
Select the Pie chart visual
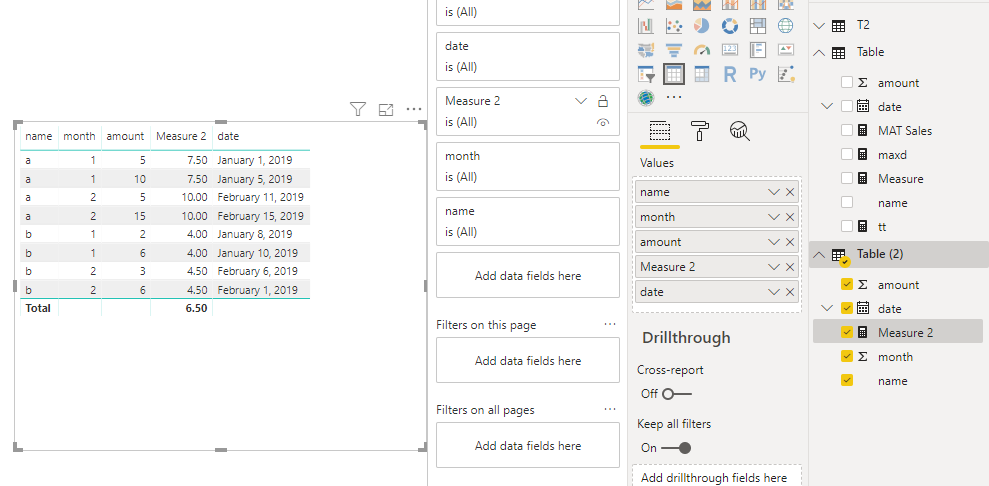click(701, 26)
